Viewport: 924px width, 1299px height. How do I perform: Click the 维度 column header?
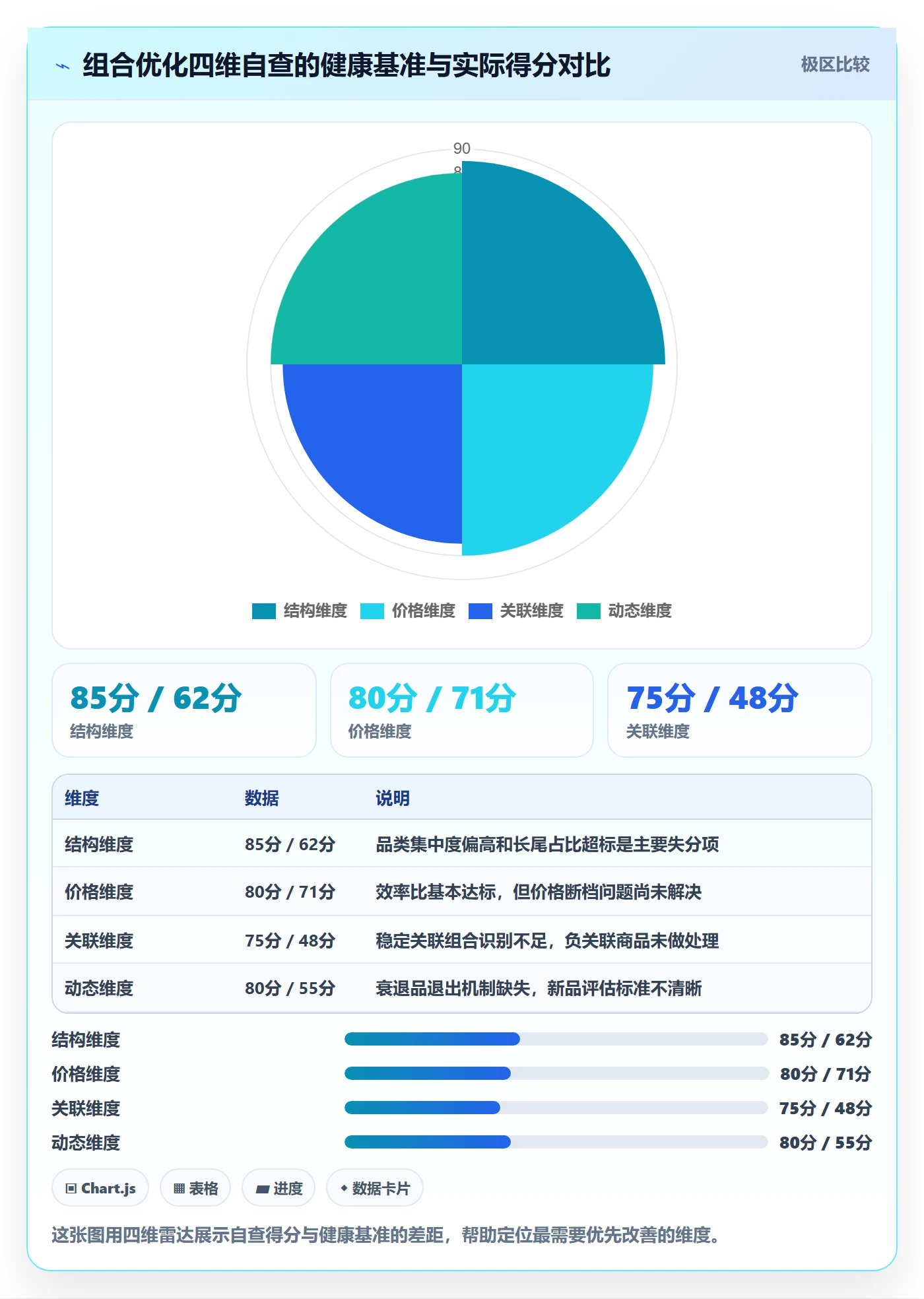82,798
